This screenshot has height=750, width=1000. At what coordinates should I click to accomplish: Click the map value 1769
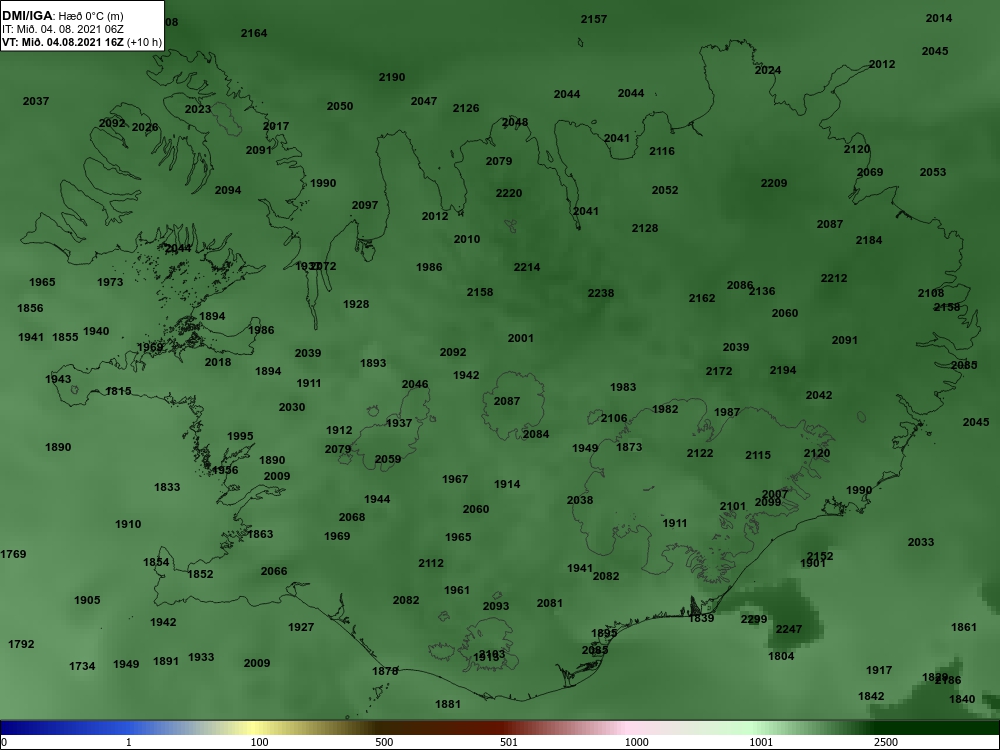click(x=13, y=554)
